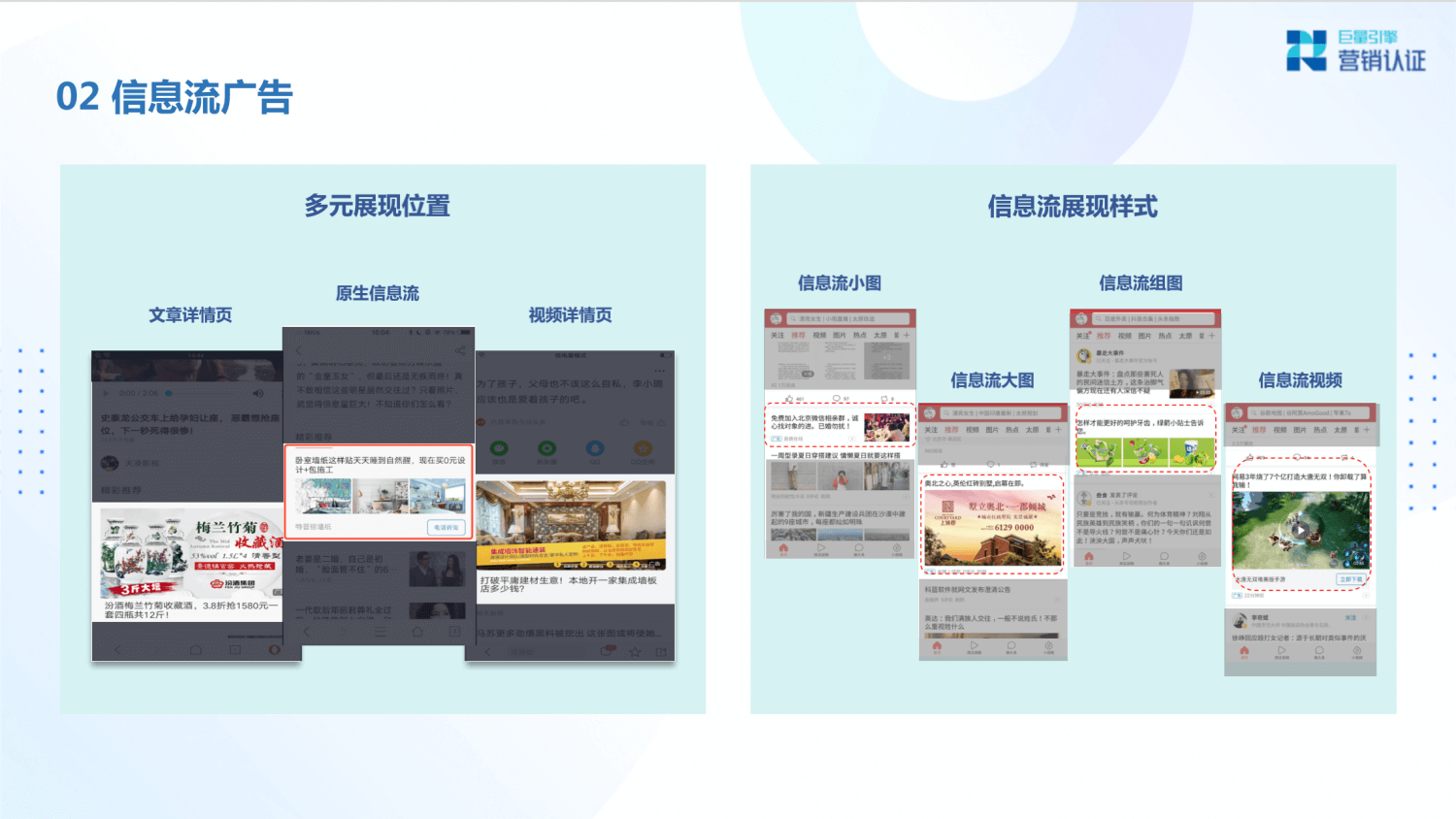Click the 立即下载 button in the video ad
The width and height of the screenshot is (1456, 819).
tap(1350, 579)
